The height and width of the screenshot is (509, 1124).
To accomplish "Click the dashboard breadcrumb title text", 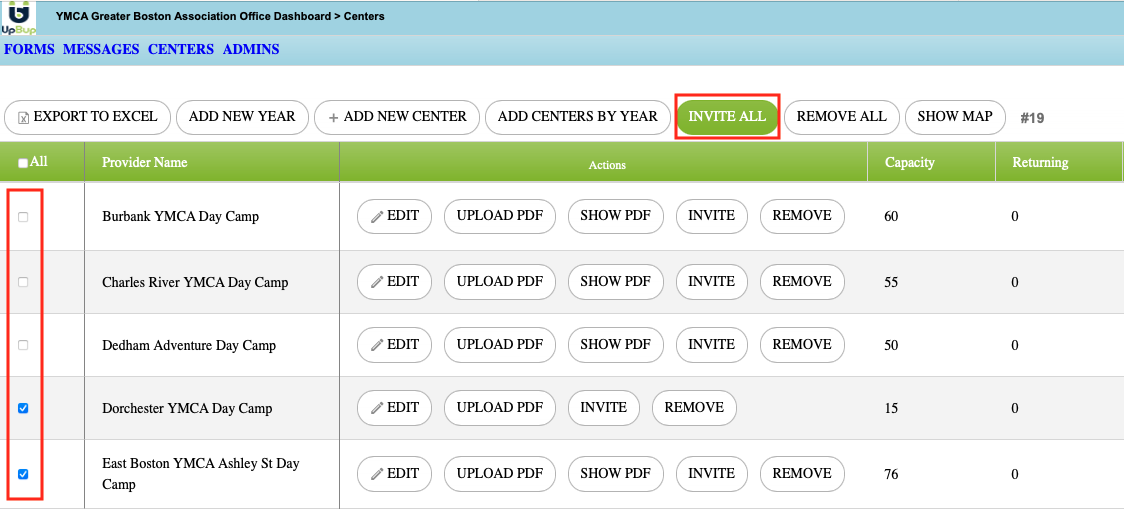I will pyautogui.click(x=220, y=16).
